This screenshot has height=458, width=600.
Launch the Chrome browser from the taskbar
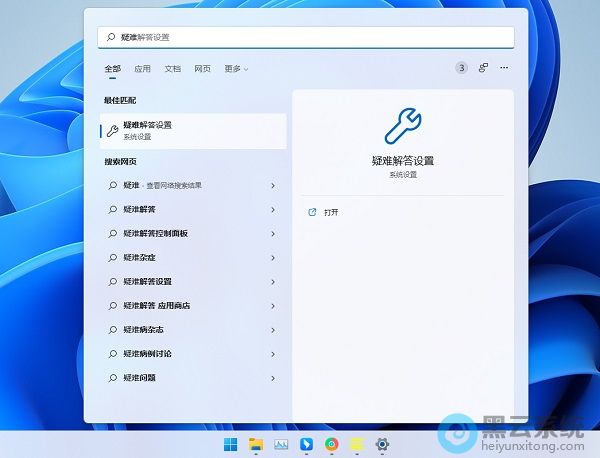(x=331, y=444)
